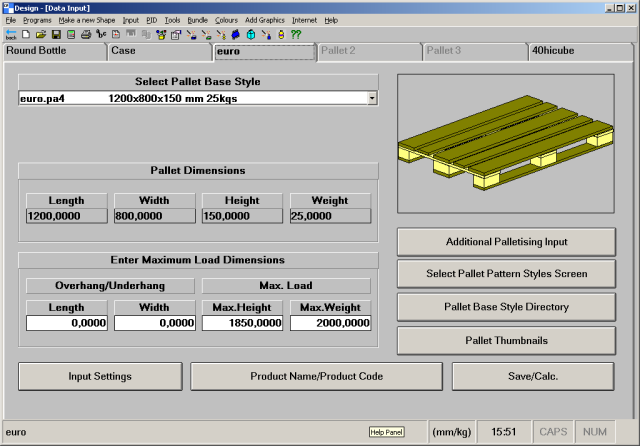The image size is (640, 446).
Task: Open the pallet base style dropdown arrow
Action: pos(372,98)
